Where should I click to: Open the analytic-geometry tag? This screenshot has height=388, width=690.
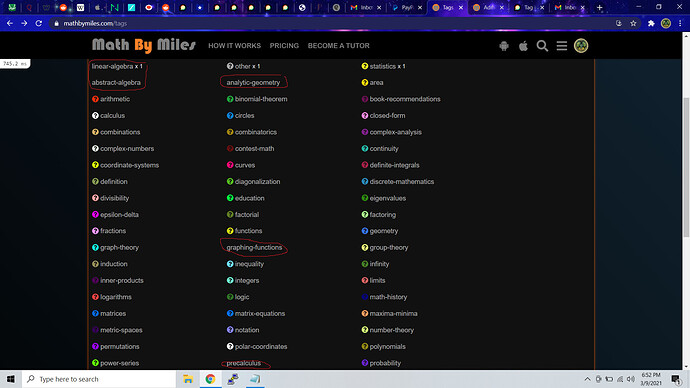click(253, 83)
